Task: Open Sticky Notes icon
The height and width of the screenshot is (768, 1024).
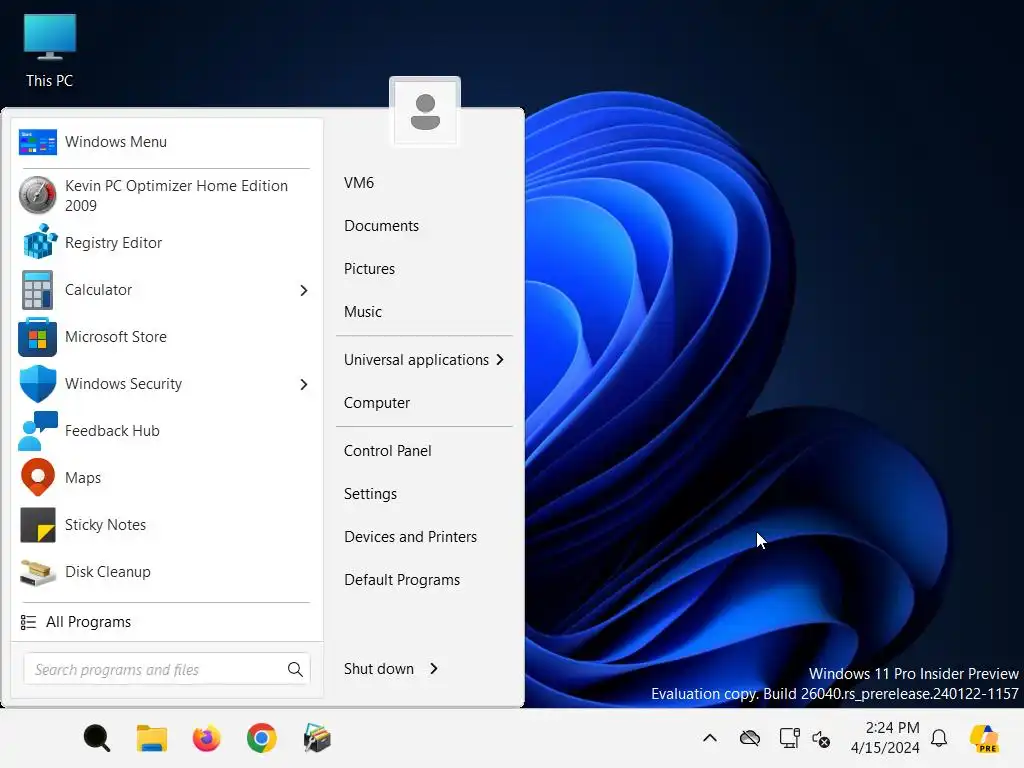Action: pyautogui.click(x=38, y=525)
